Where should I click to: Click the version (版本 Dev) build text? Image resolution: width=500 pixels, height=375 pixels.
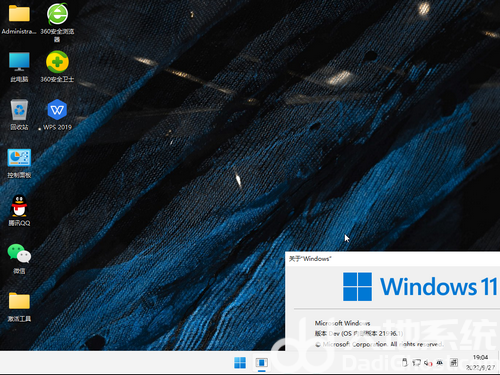click(x=359, y=333)
